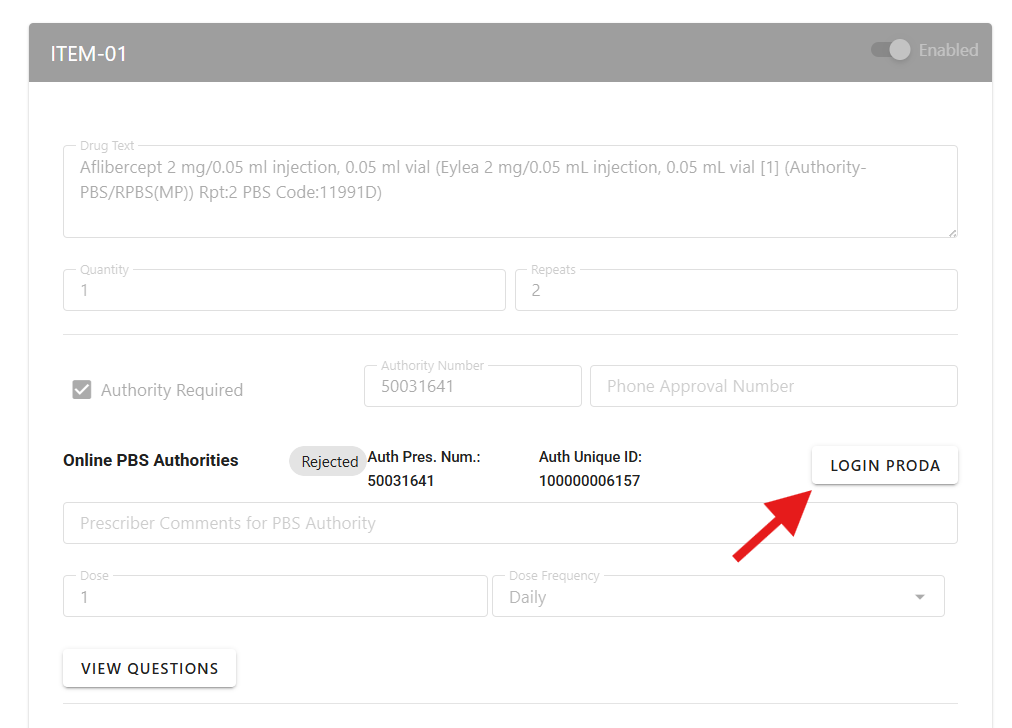Click the Authority Required label text
This screenshot has height=728, width=1012.
tap(171, 390)
